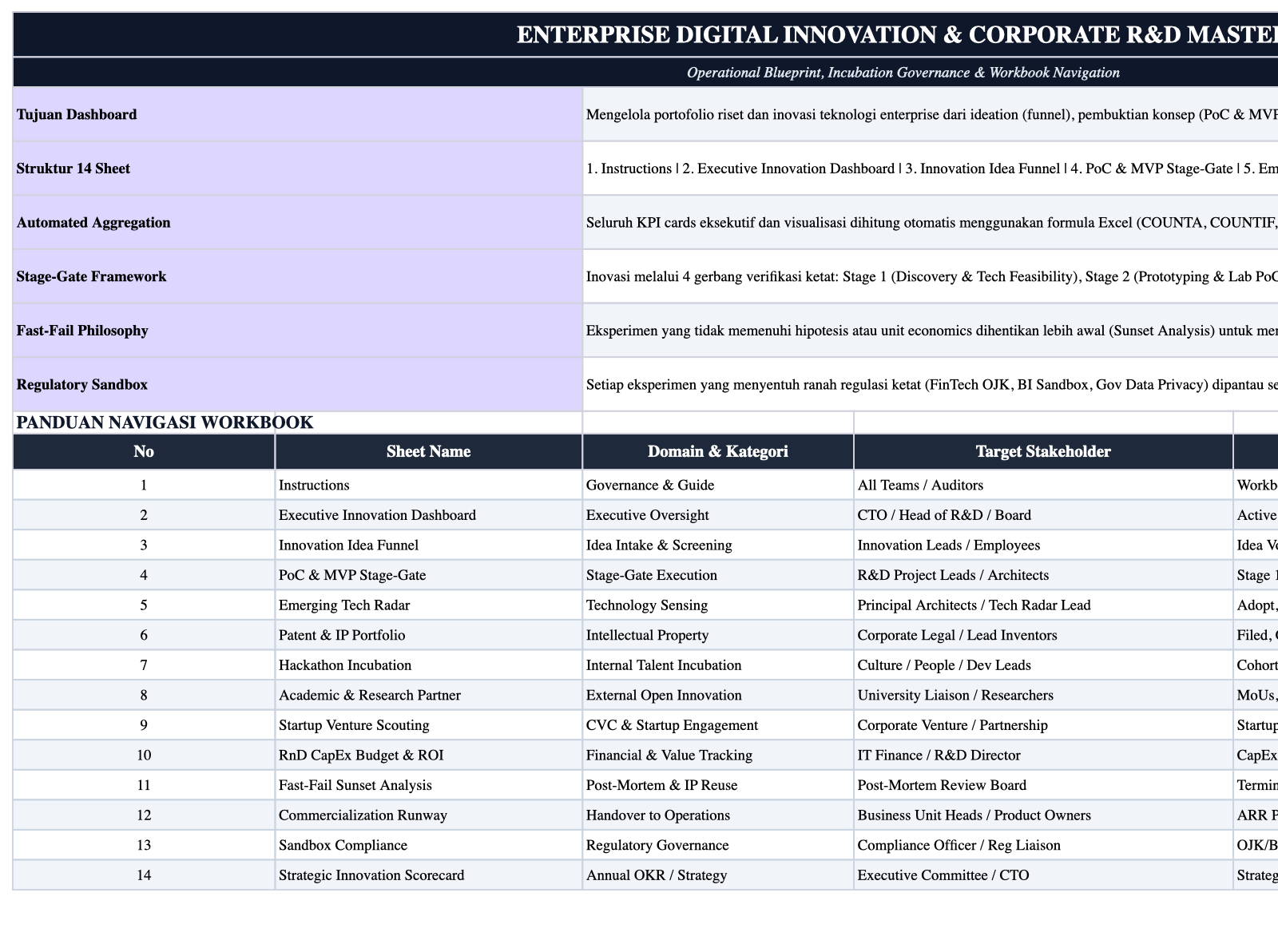The width and height of the screenshot is (1278, 952).
Task: Click the 'Target Stakeholder' column header
Action: (x=1043, y=452)
